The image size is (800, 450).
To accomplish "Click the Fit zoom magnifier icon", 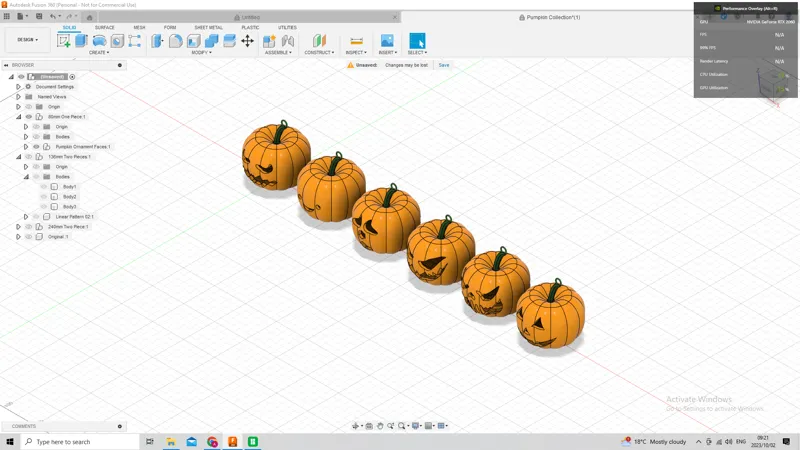I will (x=402, y=426).
